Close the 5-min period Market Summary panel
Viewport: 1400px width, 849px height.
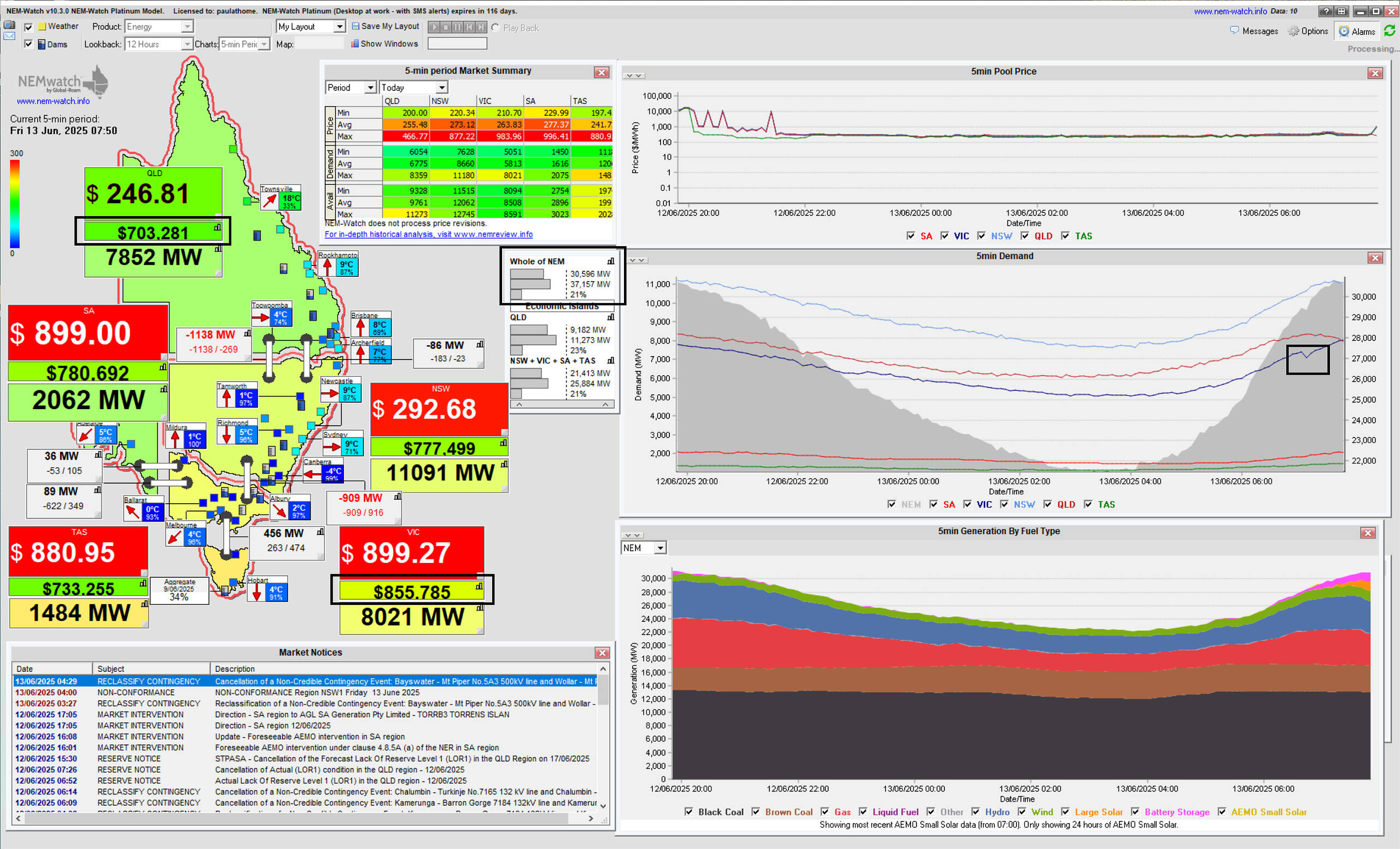(602, 72)
